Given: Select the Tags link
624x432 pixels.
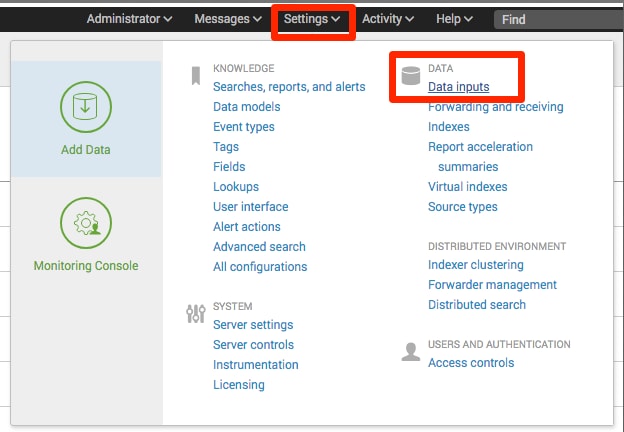Looking at the screenshot, I should tap(226, 147).
